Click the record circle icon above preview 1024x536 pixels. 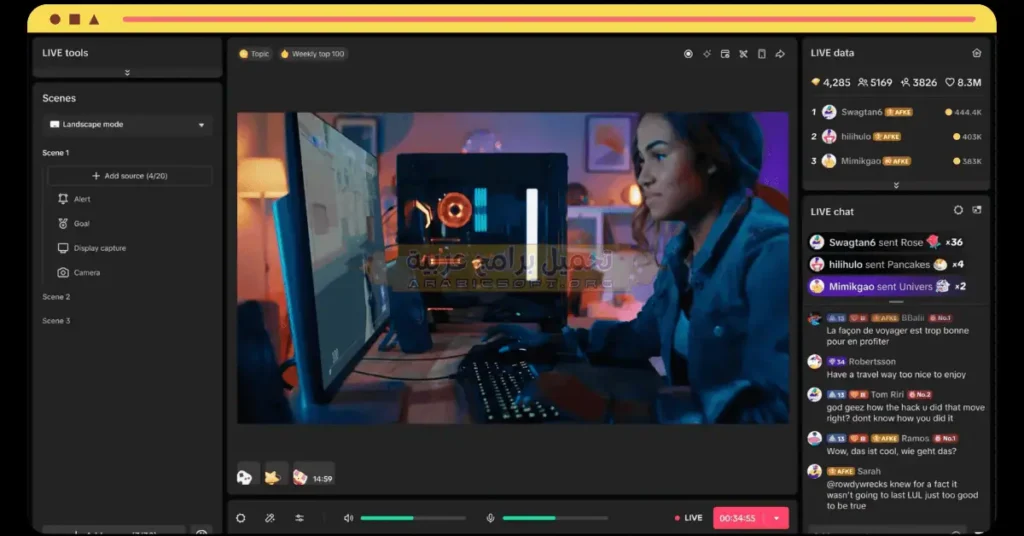[x=688, y=54]
